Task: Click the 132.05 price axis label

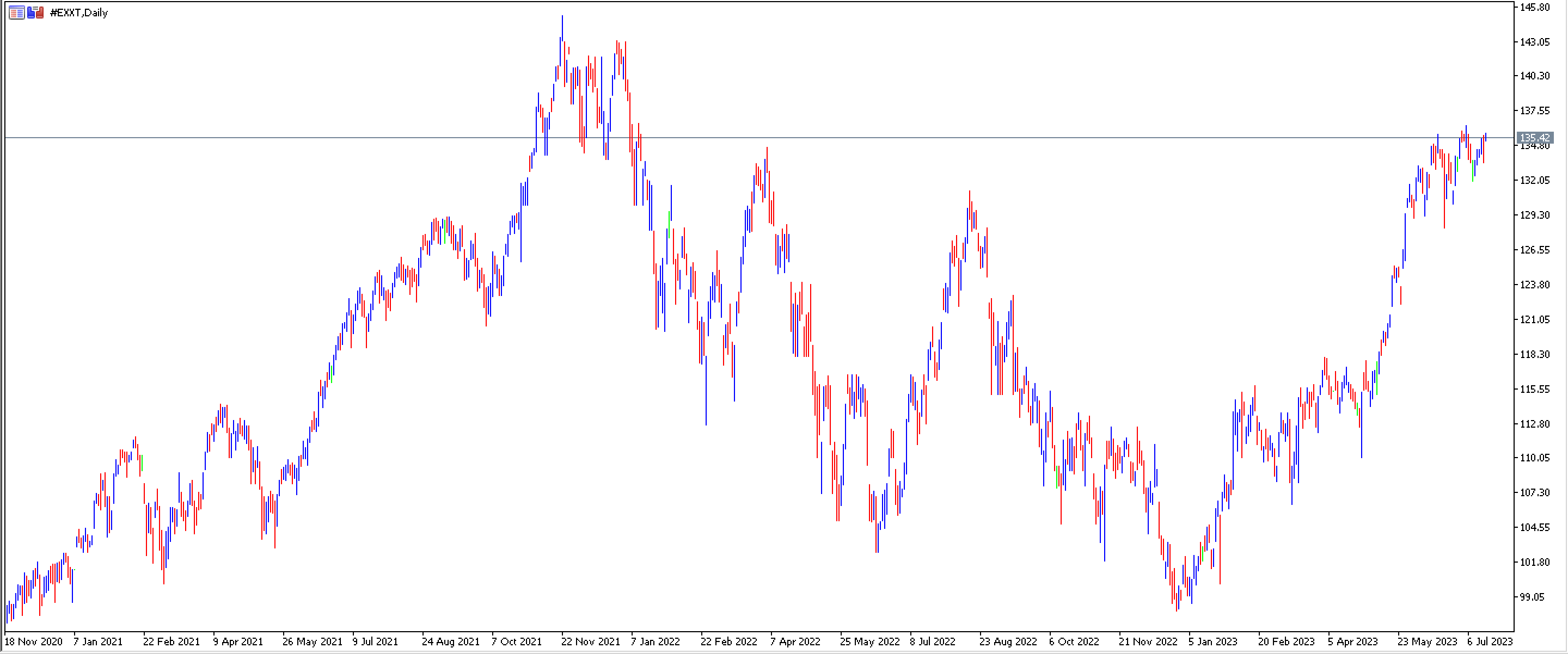Action: coord(1535,181)
